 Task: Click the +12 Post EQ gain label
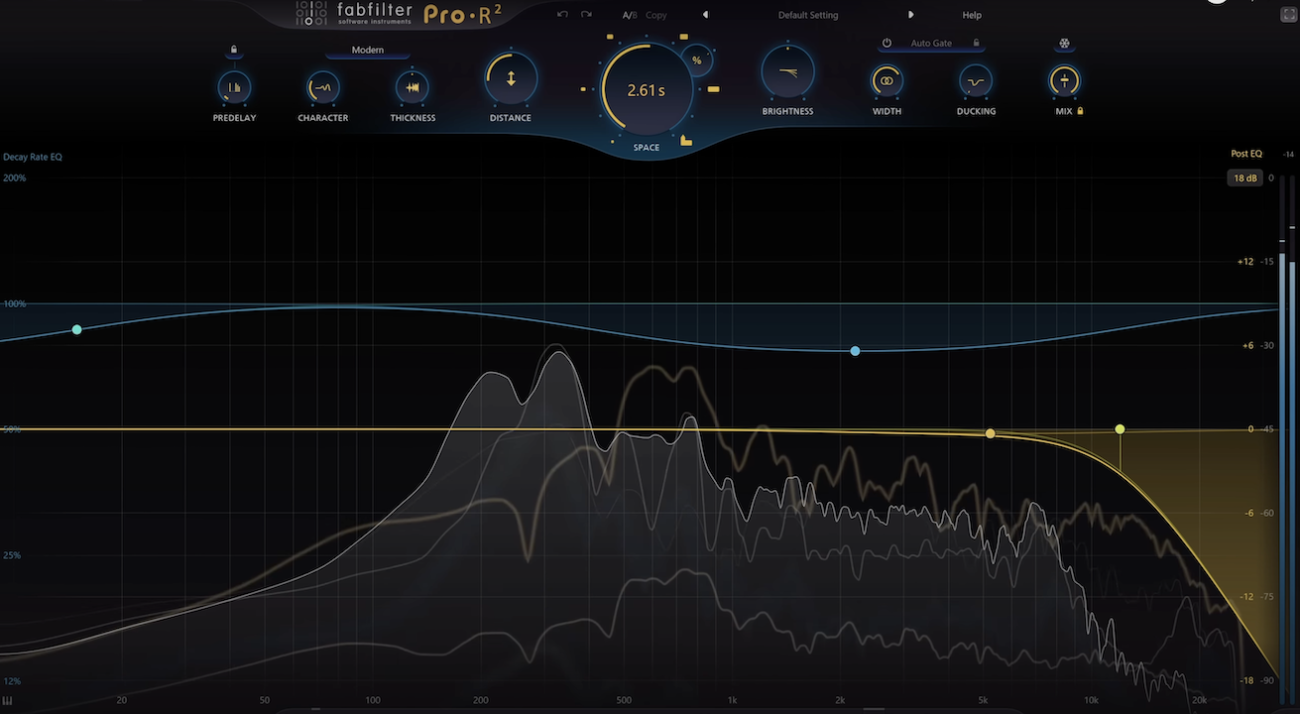coord(1245,262)
